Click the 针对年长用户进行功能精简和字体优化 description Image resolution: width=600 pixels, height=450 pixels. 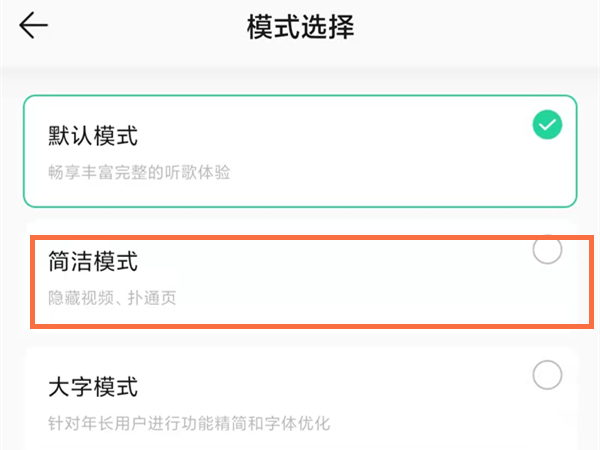189,423
